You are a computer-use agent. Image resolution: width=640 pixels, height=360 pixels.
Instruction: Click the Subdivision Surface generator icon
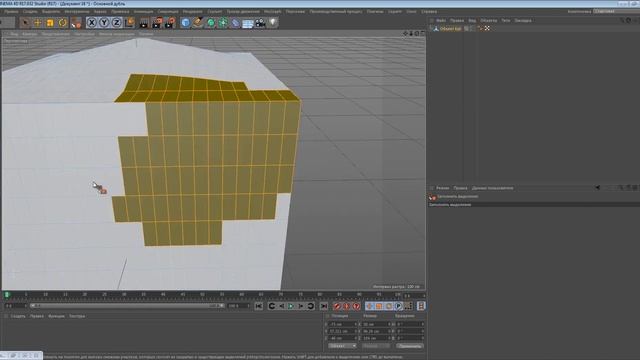pyautogui.click(x=211, y=23)
